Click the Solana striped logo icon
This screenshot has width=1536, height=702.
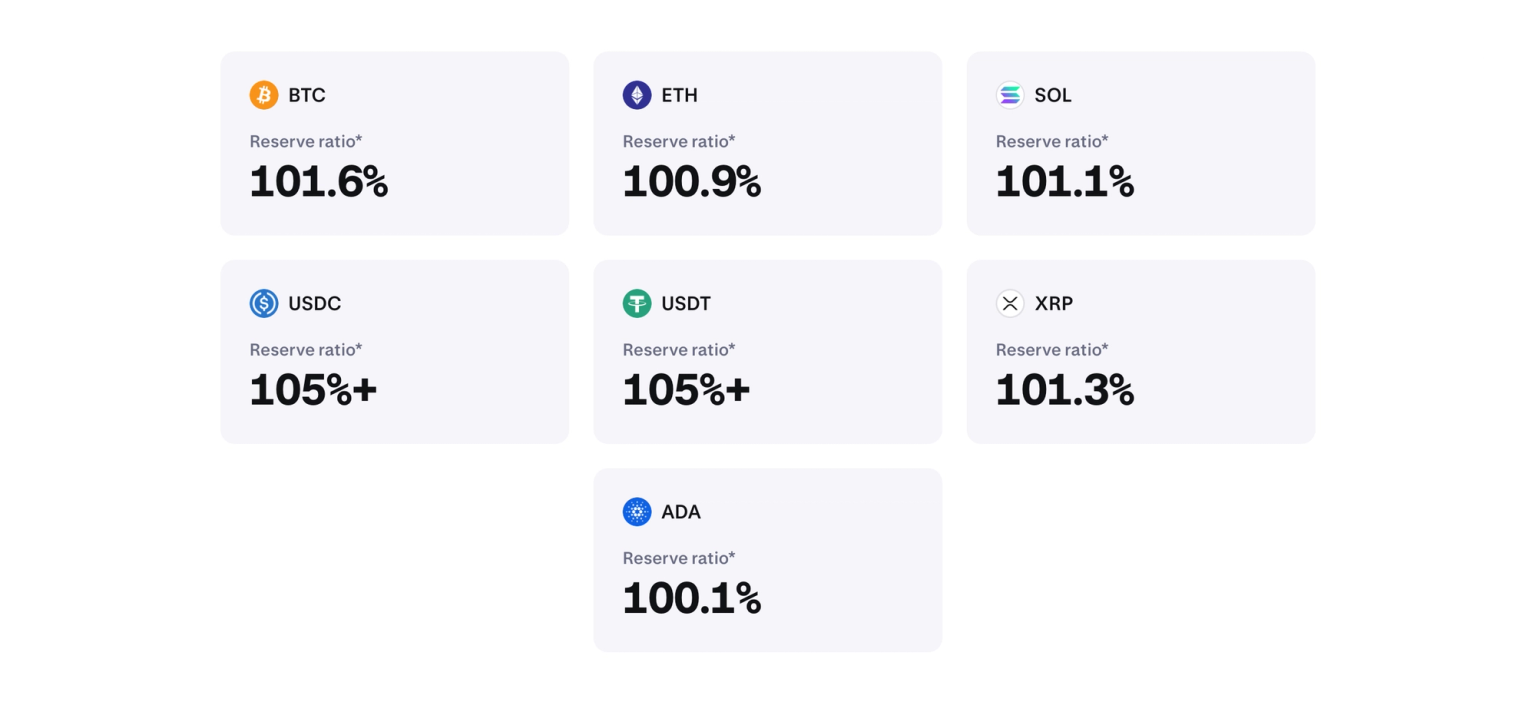click(x=1010, y=95)
